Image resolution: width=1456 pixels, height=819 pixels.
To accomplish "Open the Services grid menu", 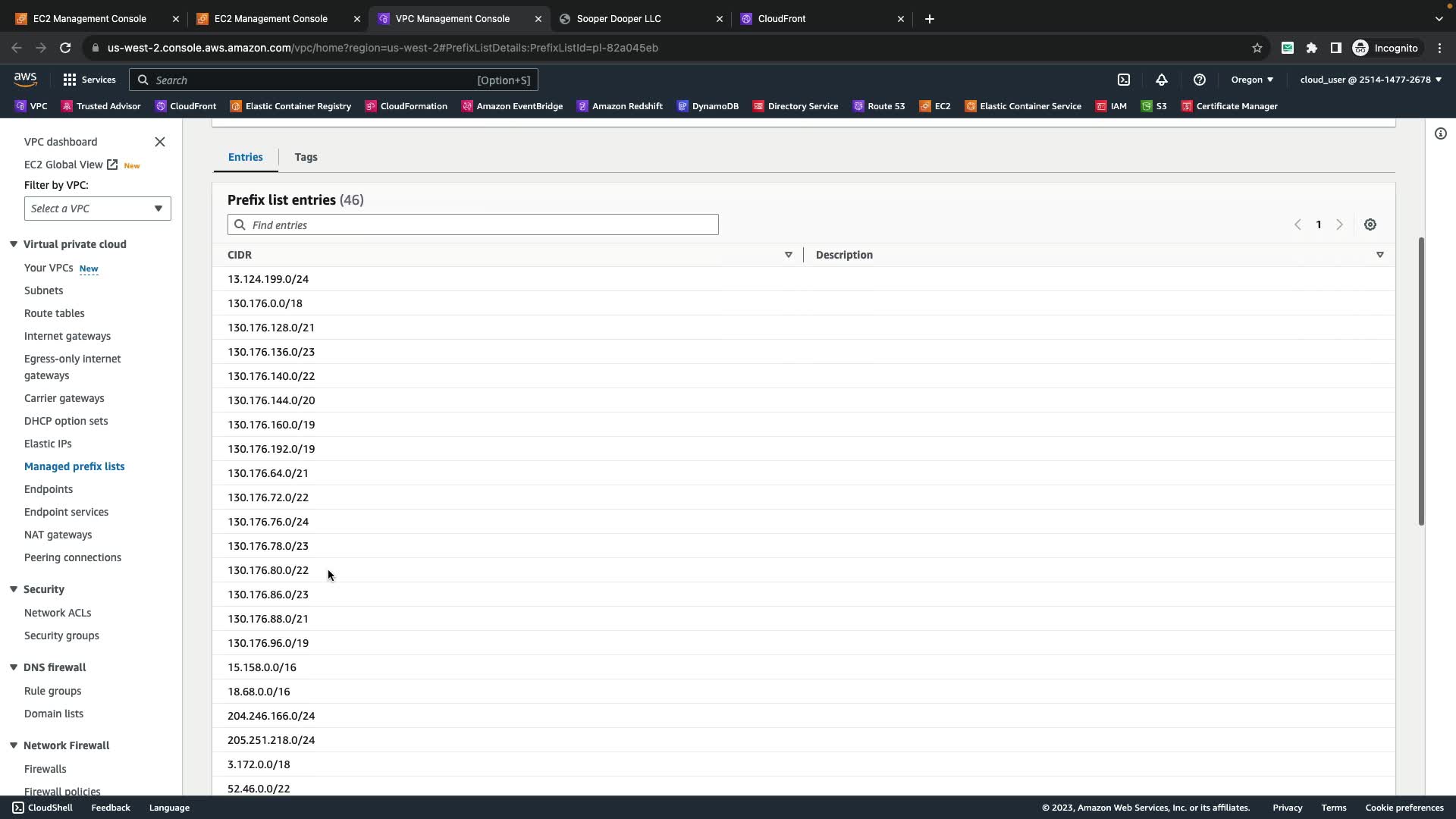I will tap(70, 80).
